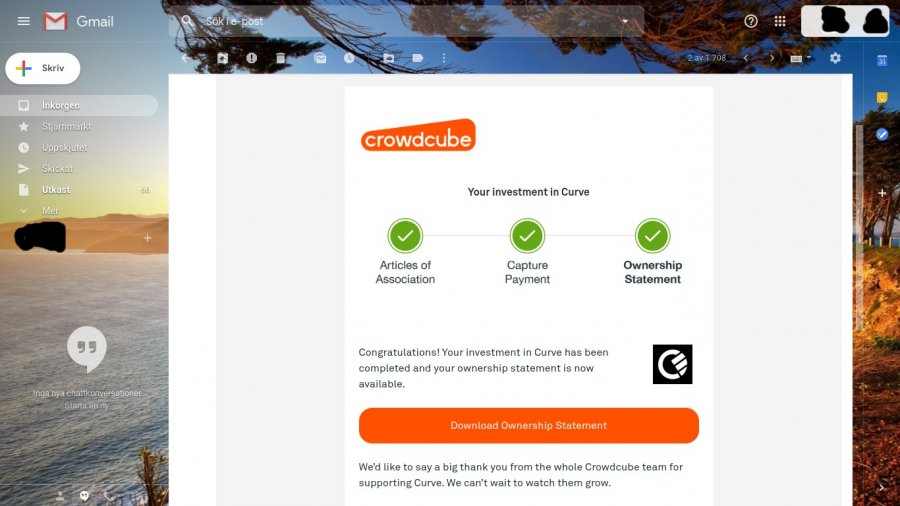Open Settings gear icon
This screenshot has width=900, height=506.
click(x=835, y=58)
